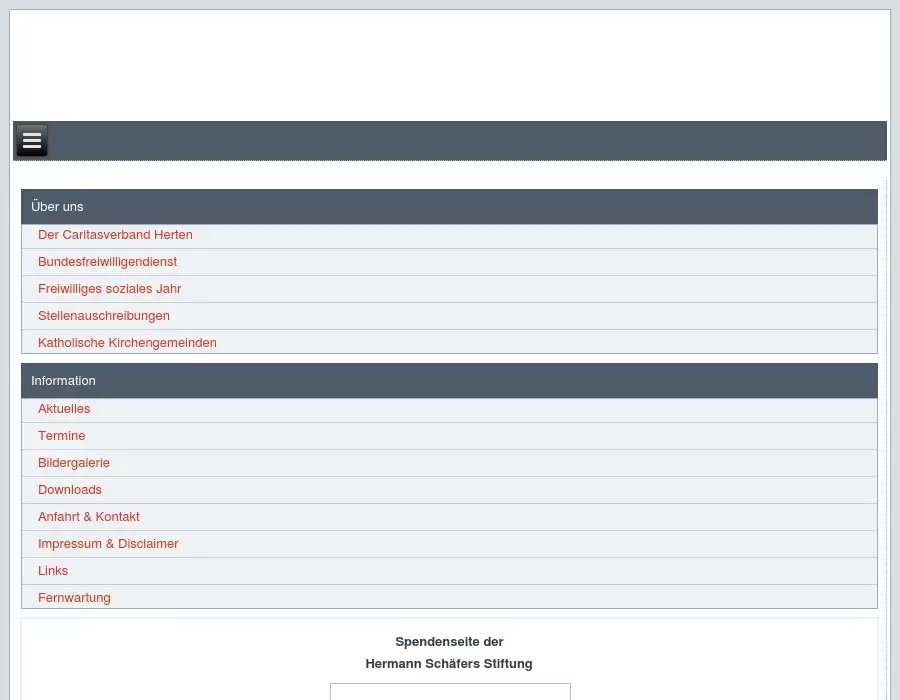Image resolution: width=900 pixels, height=700 pixels.
Task: View Stellenauschreibungen job postings
Action: pos(104,316)
